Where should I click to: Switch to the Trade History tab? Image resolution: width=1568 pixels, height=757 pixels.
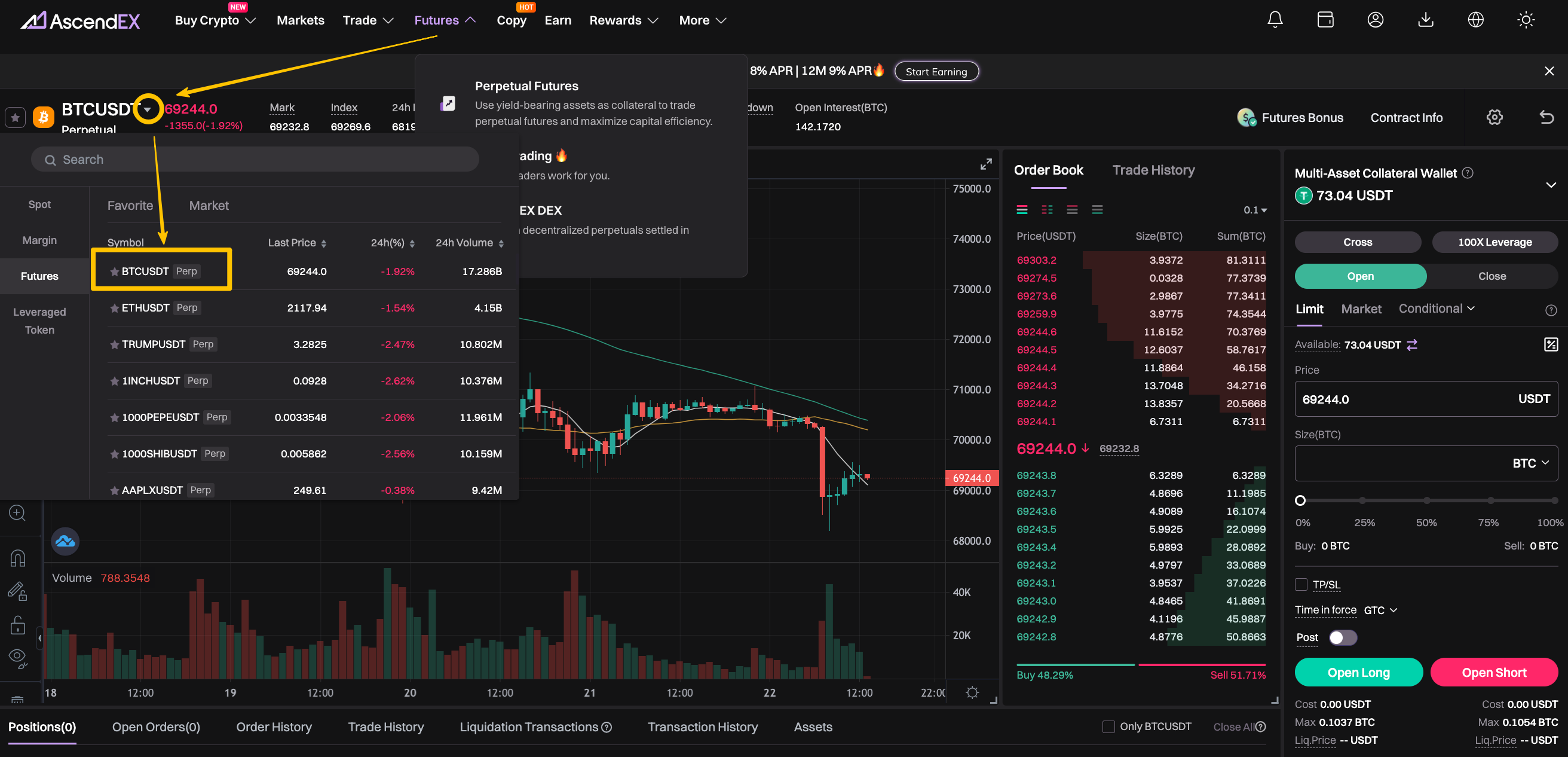[1153, 170]
